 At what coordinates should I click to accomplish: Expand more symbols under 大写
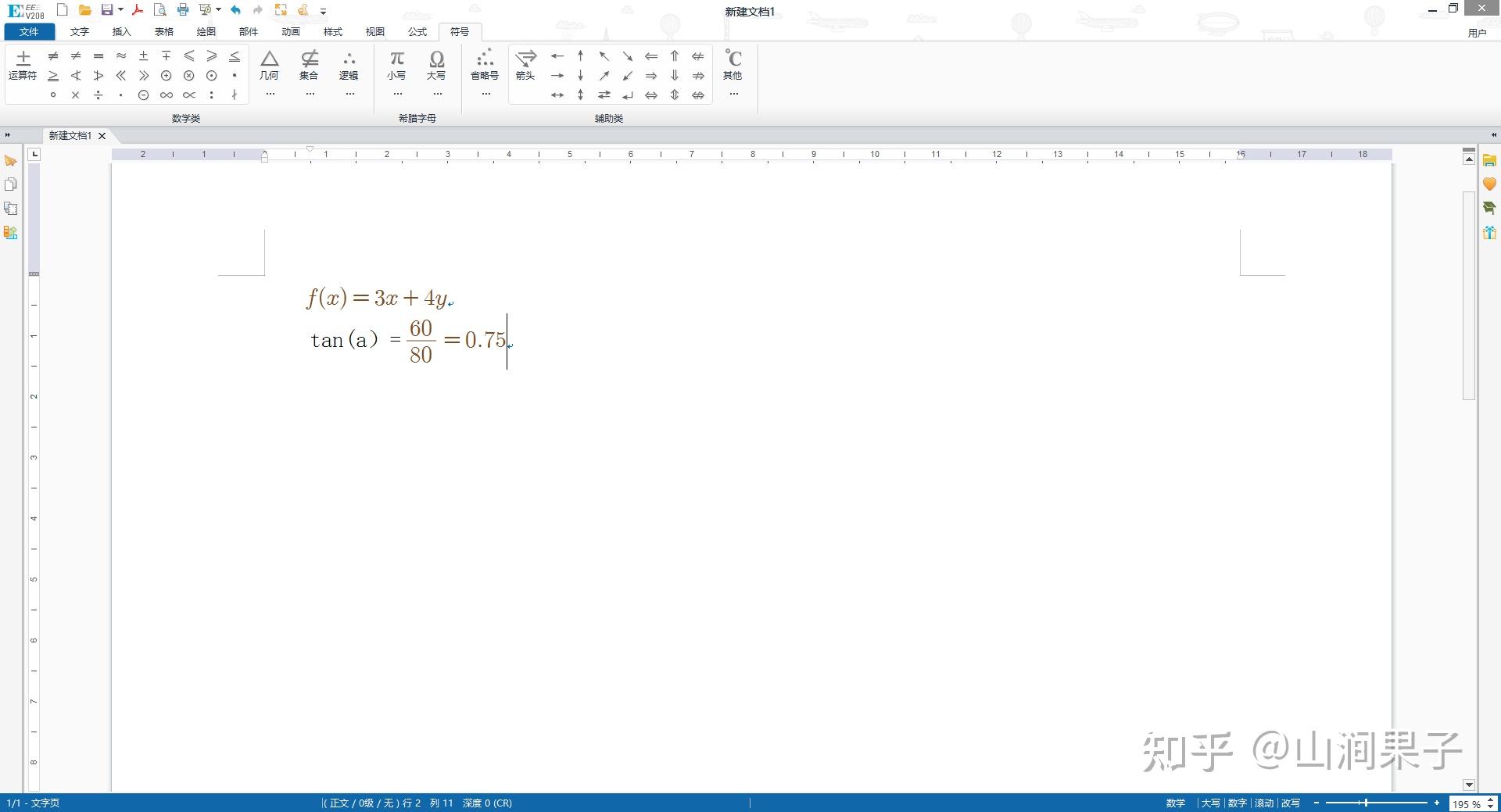click(437, 94)
